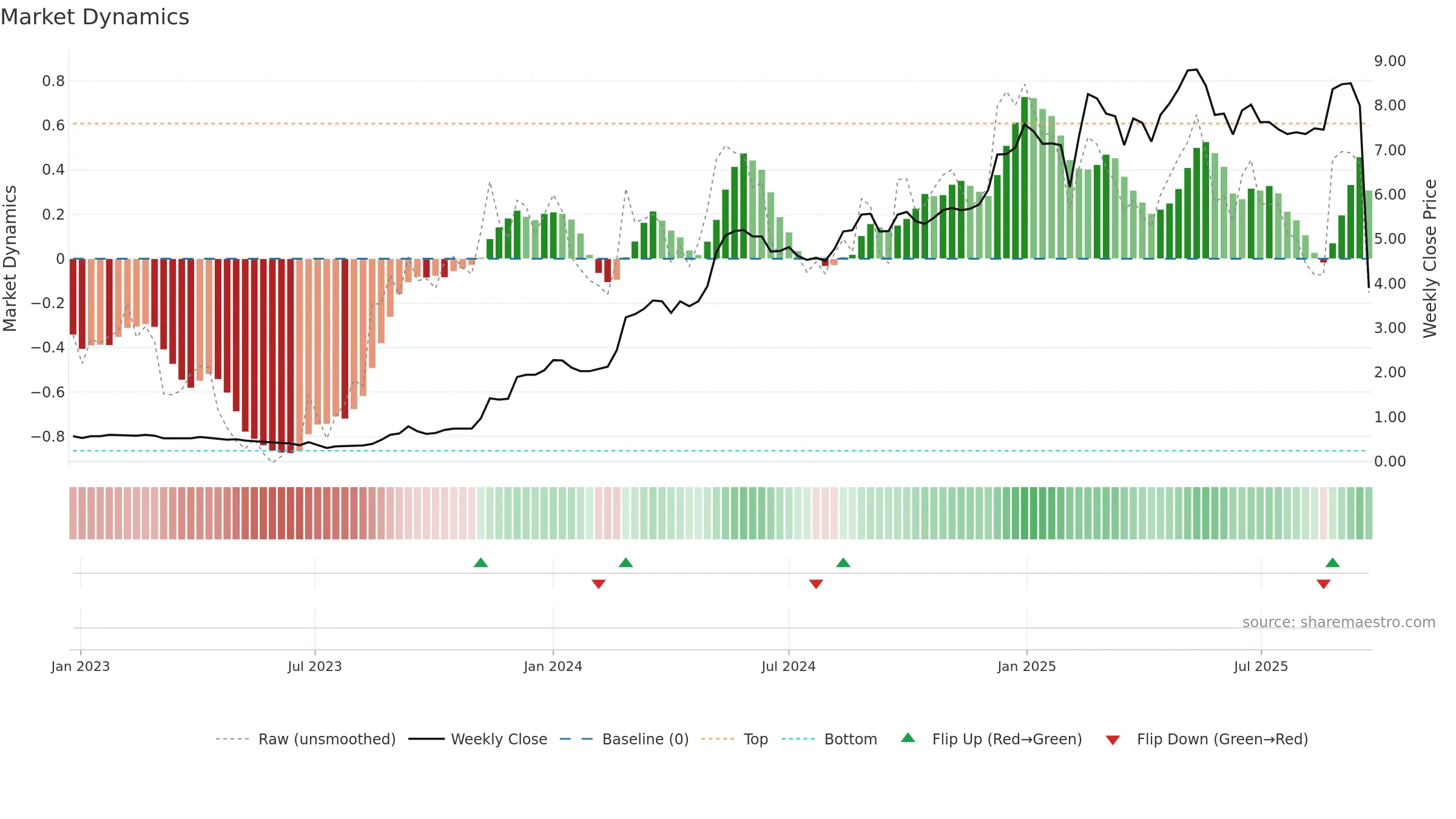Click the Jul 2023 x-axis label

315,666
